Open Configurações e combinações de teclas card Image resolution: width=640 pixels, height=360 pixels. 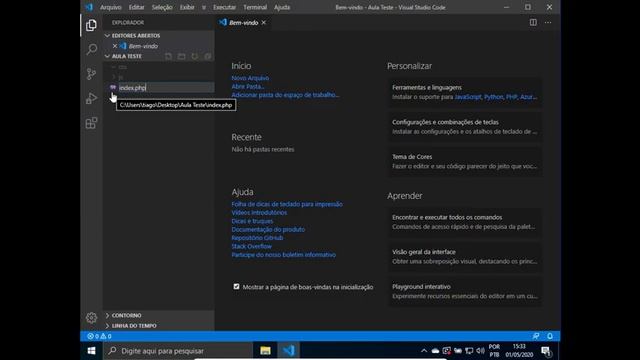(464, 127)
